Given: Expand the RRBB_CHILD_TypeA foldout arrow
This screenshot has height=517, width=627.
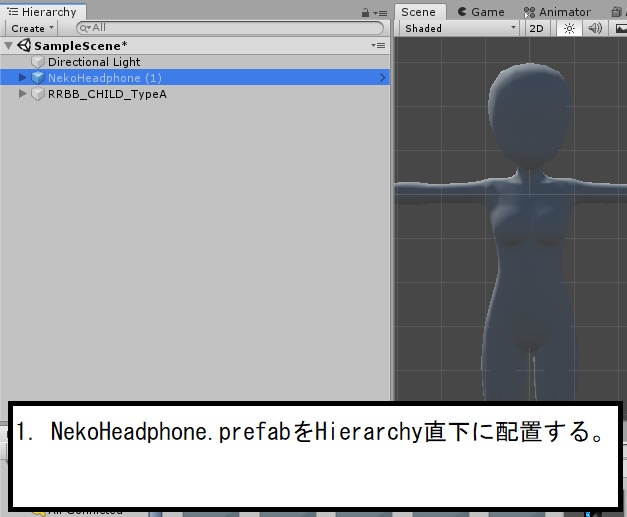Looking at the screenshot, I should 23,94.
